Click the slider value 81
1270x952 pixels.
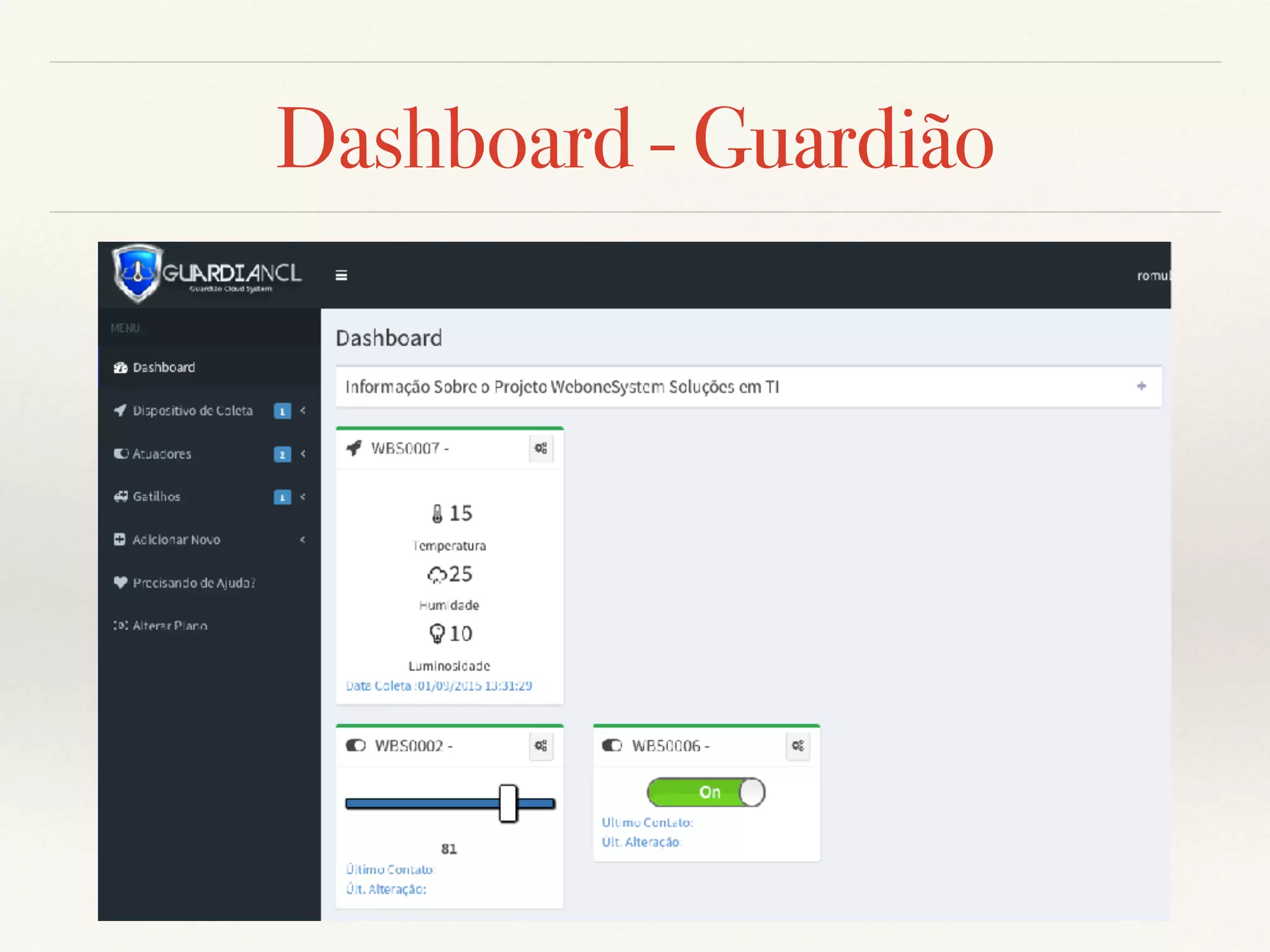449,848
